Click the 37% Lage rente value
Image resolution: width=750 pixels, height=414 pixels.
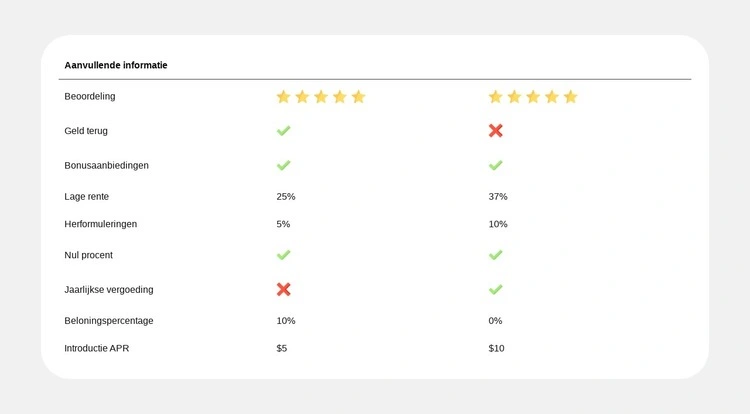[498, 196]
